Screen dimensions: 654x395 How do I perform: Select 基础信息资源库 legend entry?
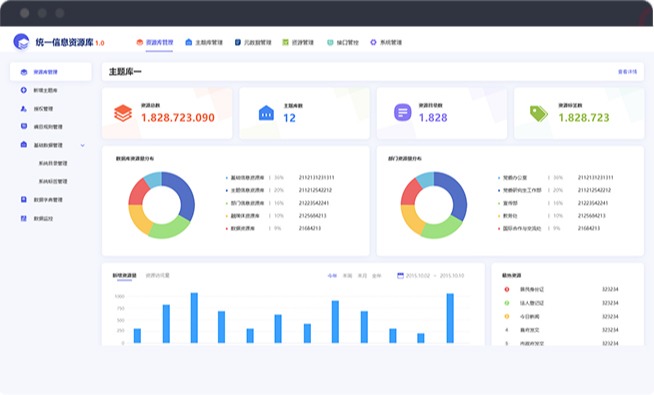[247, 178]
